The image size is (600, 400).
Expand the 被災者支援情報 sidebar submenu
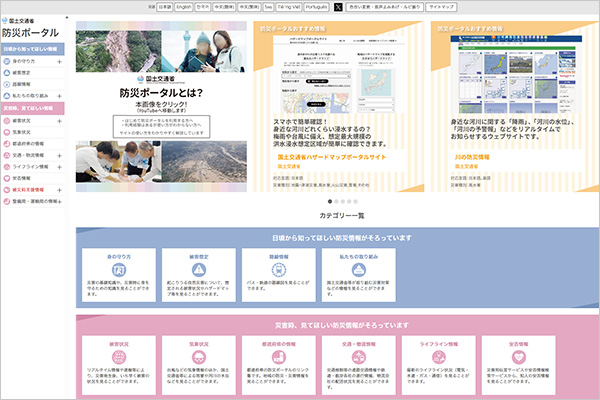[x=60, y=190]
